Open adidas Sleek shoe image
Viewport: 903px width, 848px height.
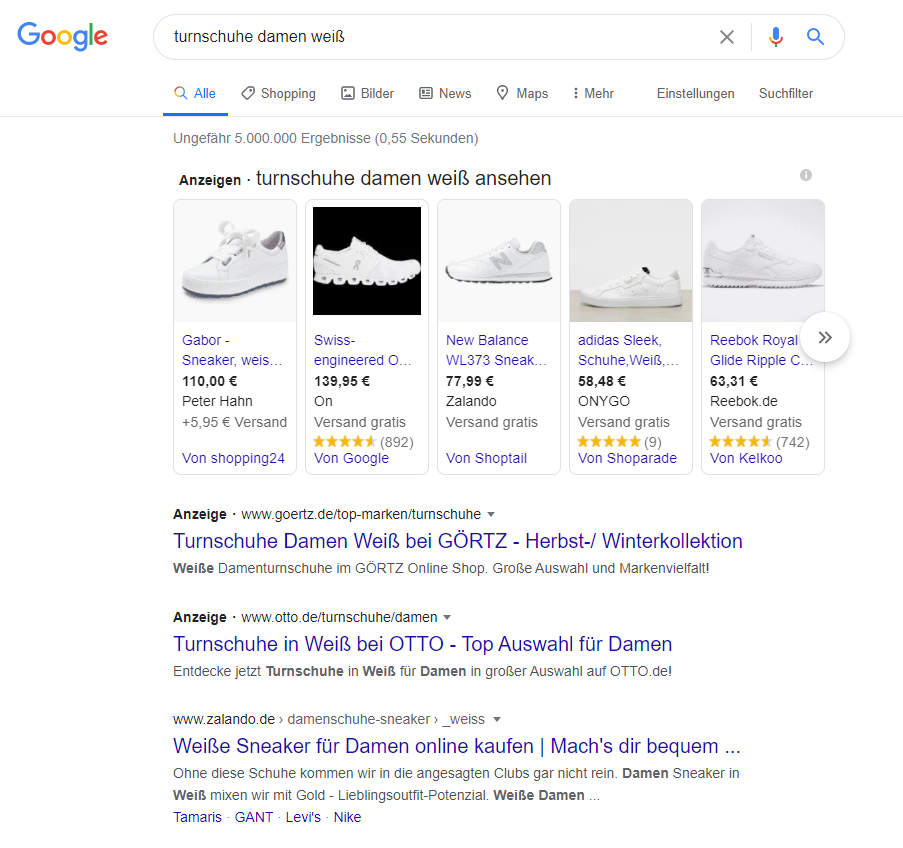[x=631, y=261]
